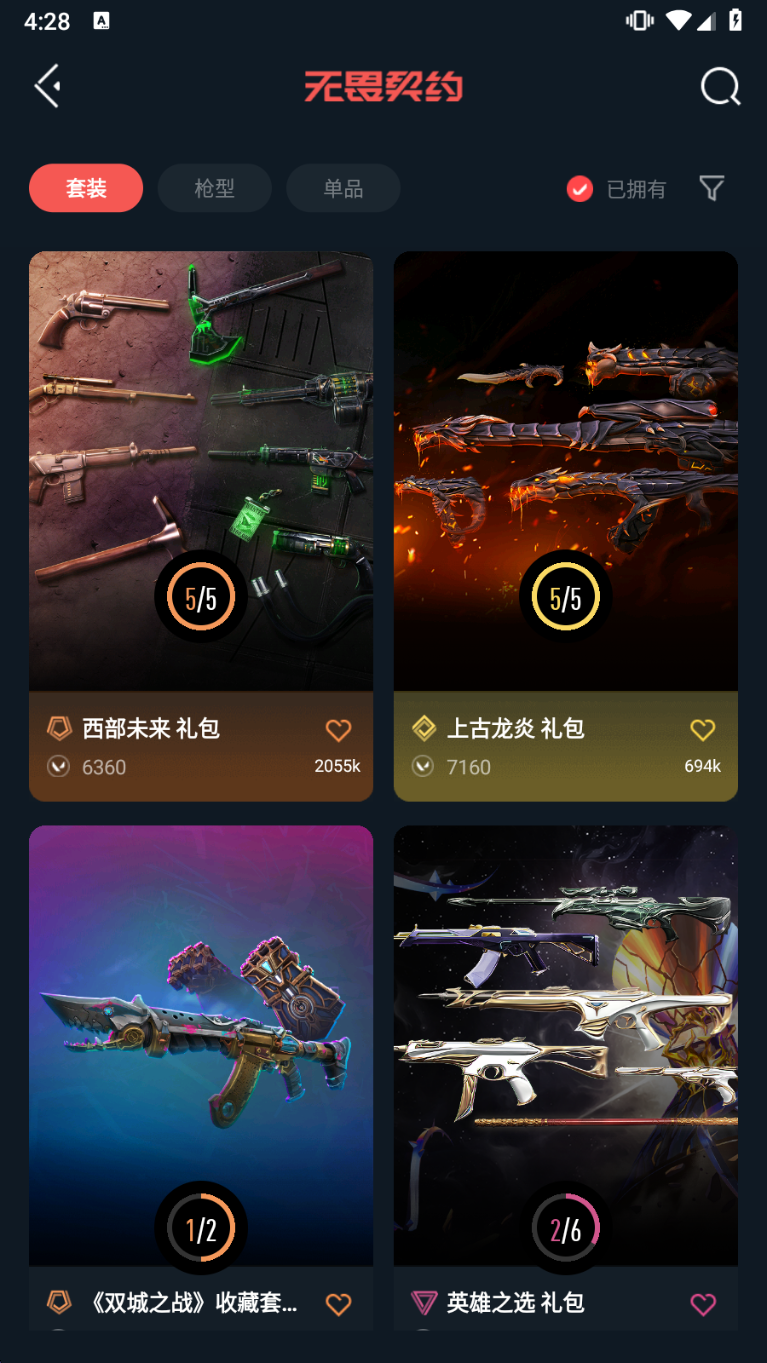This screenshot has height=1363, width=767.
Task: Click the 1/2 progress ring on 双城之战
Action: tap(201, 1228)
